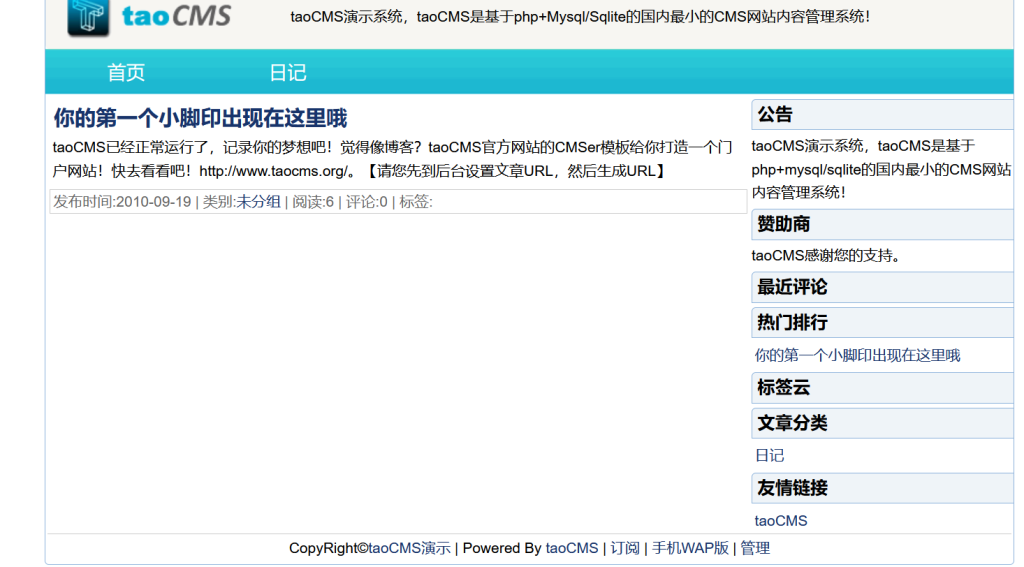Open the 日记 navigation item
This screenshot has height=567, width=1024.
click(288, 72)
